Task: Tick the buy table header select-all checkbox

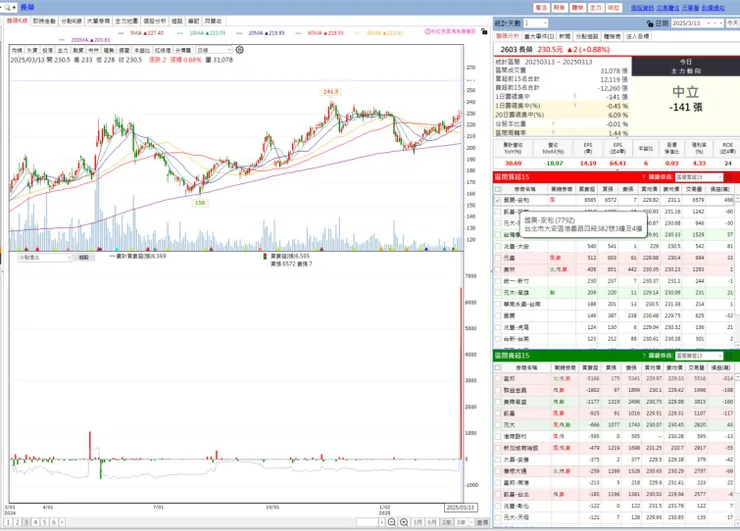Action: point(497,189)
